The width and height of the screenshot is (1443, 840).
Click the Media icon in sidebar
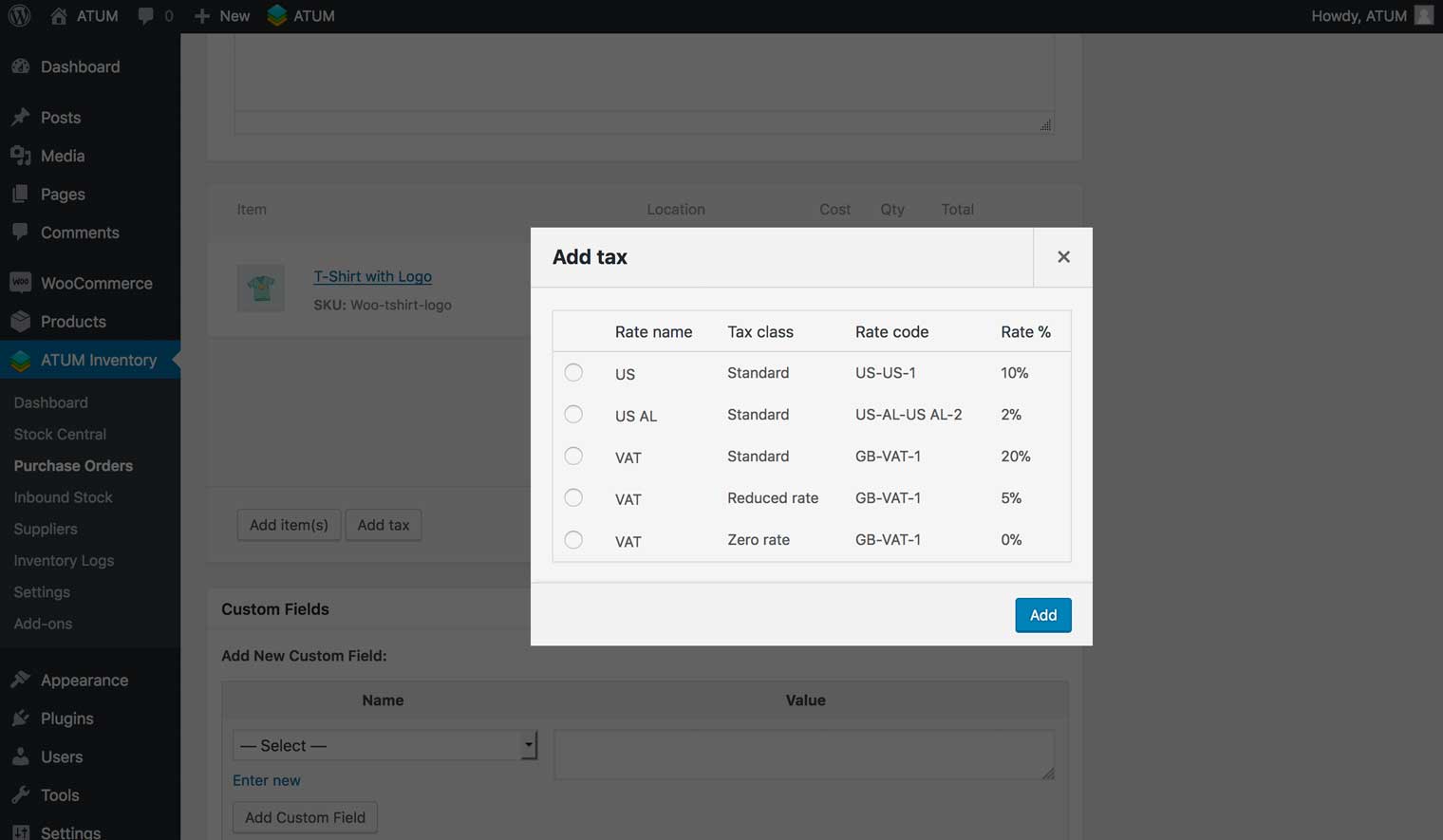[x=20, y=156]
